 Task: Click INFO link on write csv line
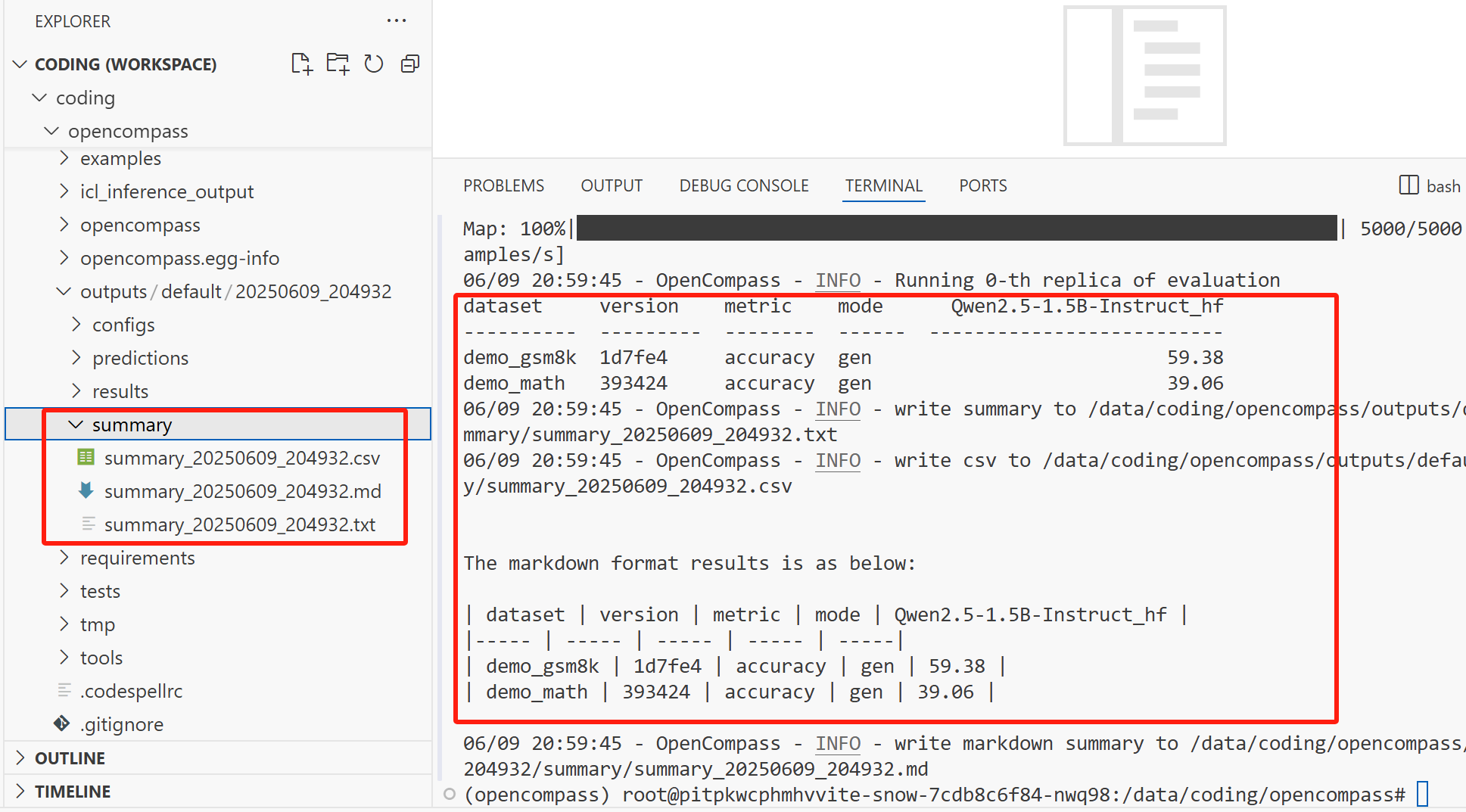tap(838, 460)
